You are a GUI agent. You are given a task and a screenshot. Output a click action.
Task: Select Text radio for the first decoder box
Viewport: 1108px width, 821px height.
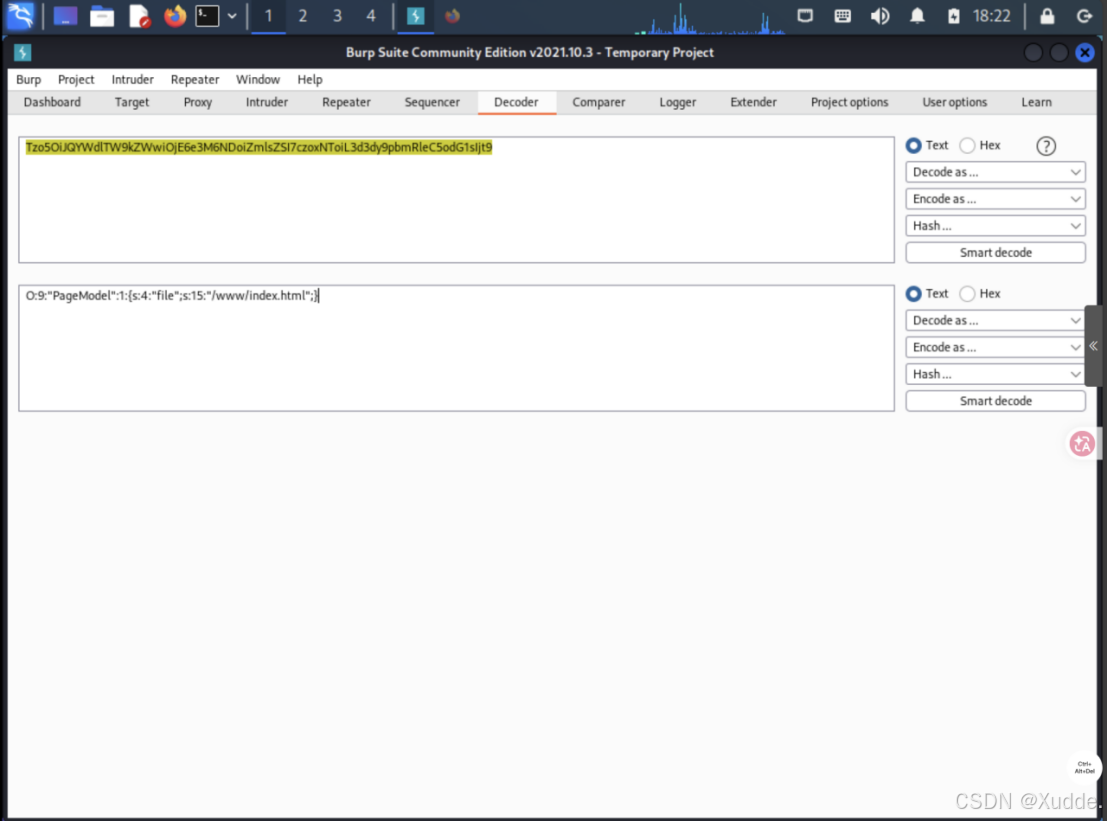[914, 145]
